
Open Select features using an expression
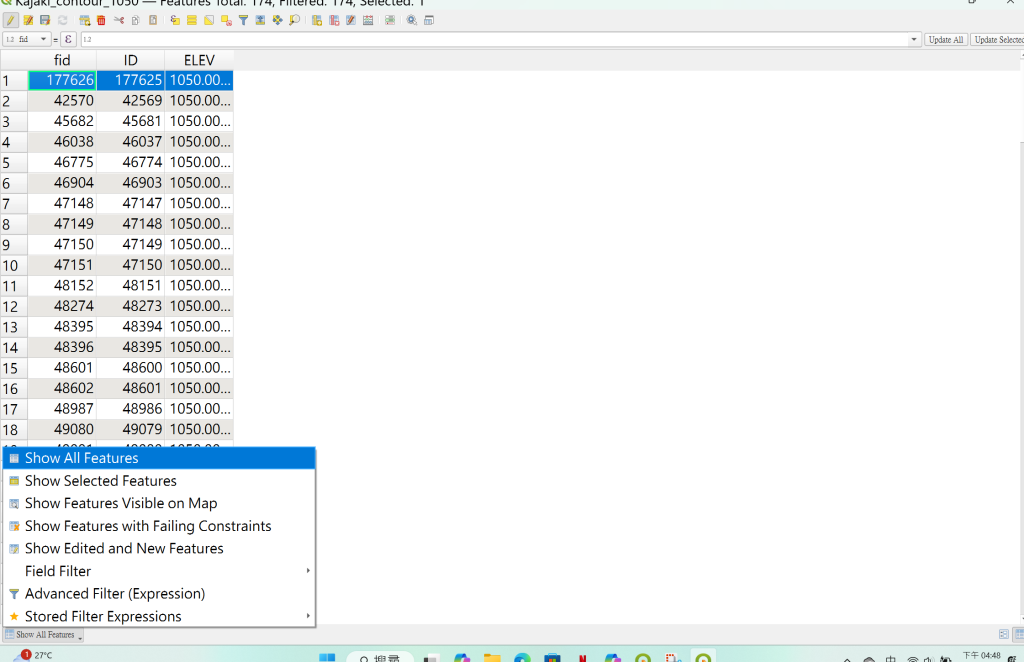[175, 20]
